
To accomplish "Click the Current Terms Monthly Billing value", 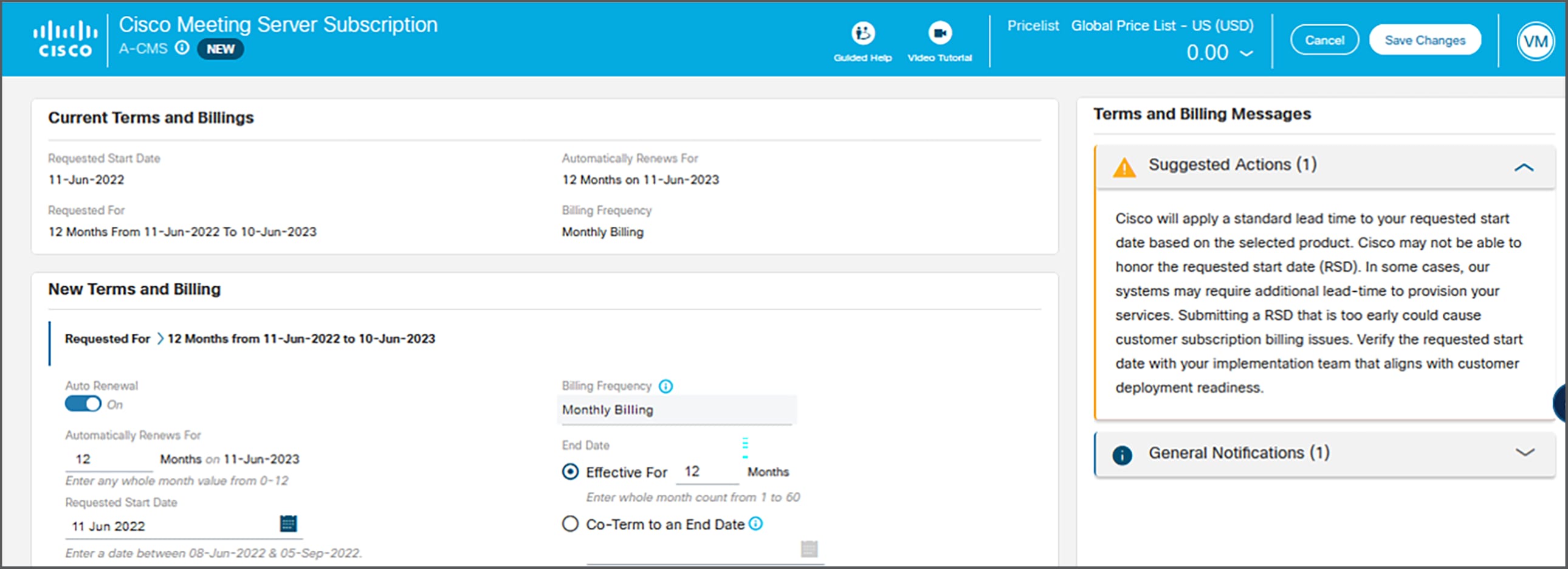I will tap(603, 232).
